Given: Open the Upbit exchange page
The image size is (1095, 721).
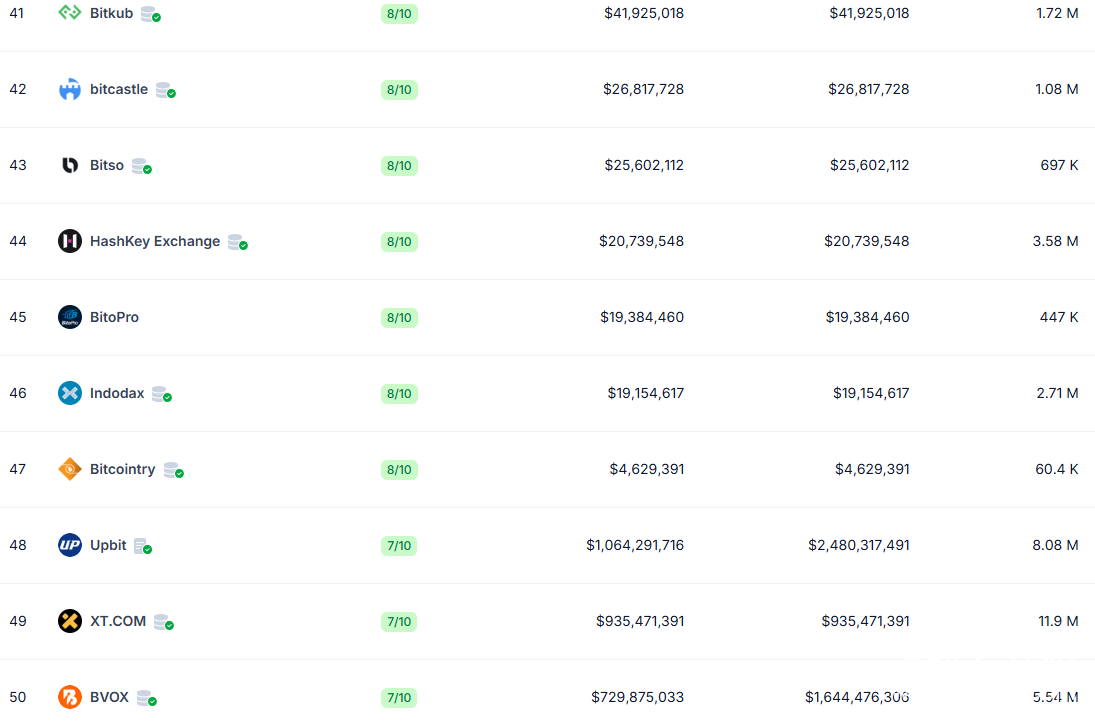Looking at the screenshot, I should pos(108,545).
